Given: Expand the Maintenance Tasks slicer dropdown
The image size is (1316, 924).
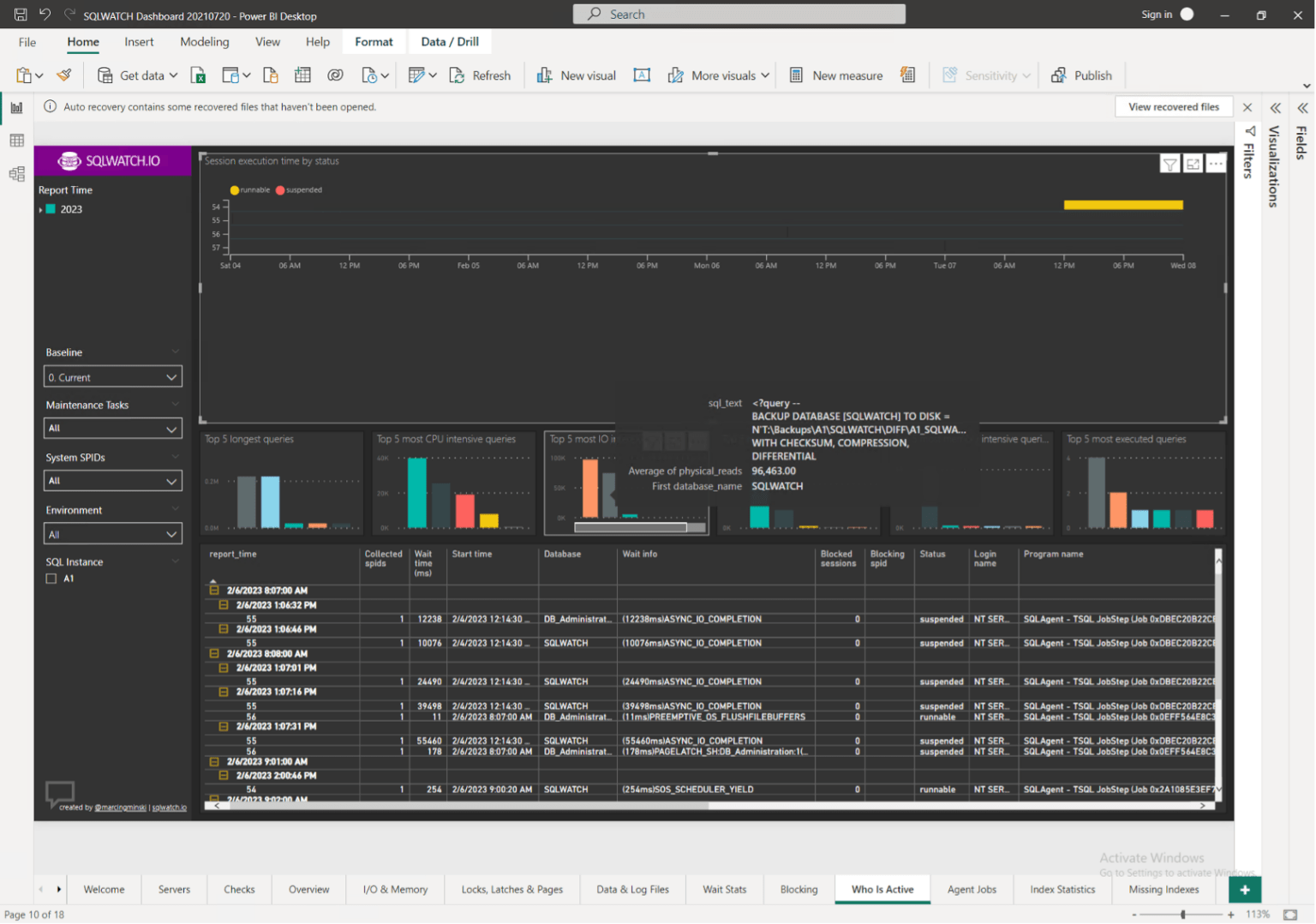Looking at the screenshot, I should click(112, 428).
